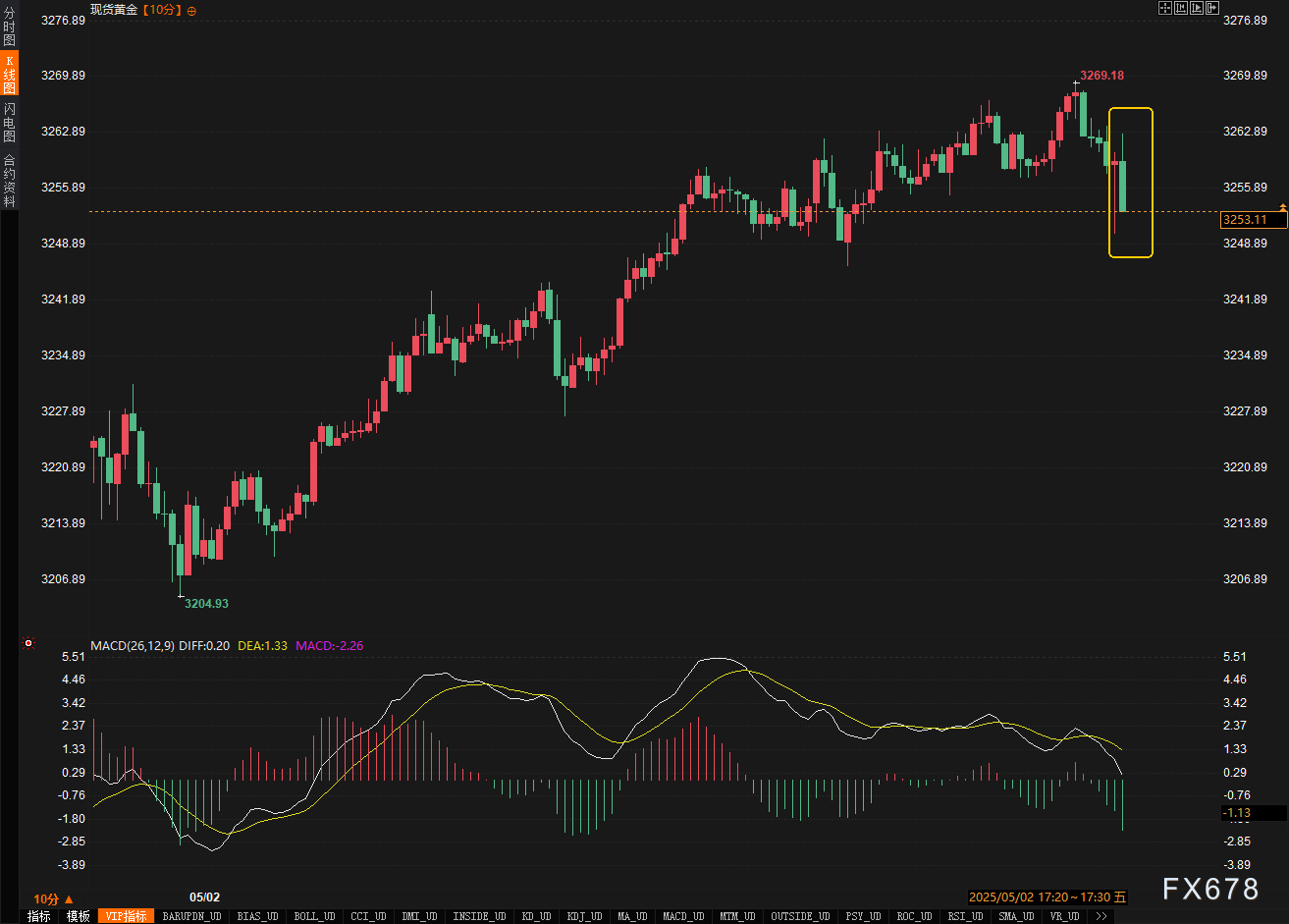This screenshot has height=924, width=1289.
Task: Select the 指标 tab at bottom
Action: click(39, 916)
